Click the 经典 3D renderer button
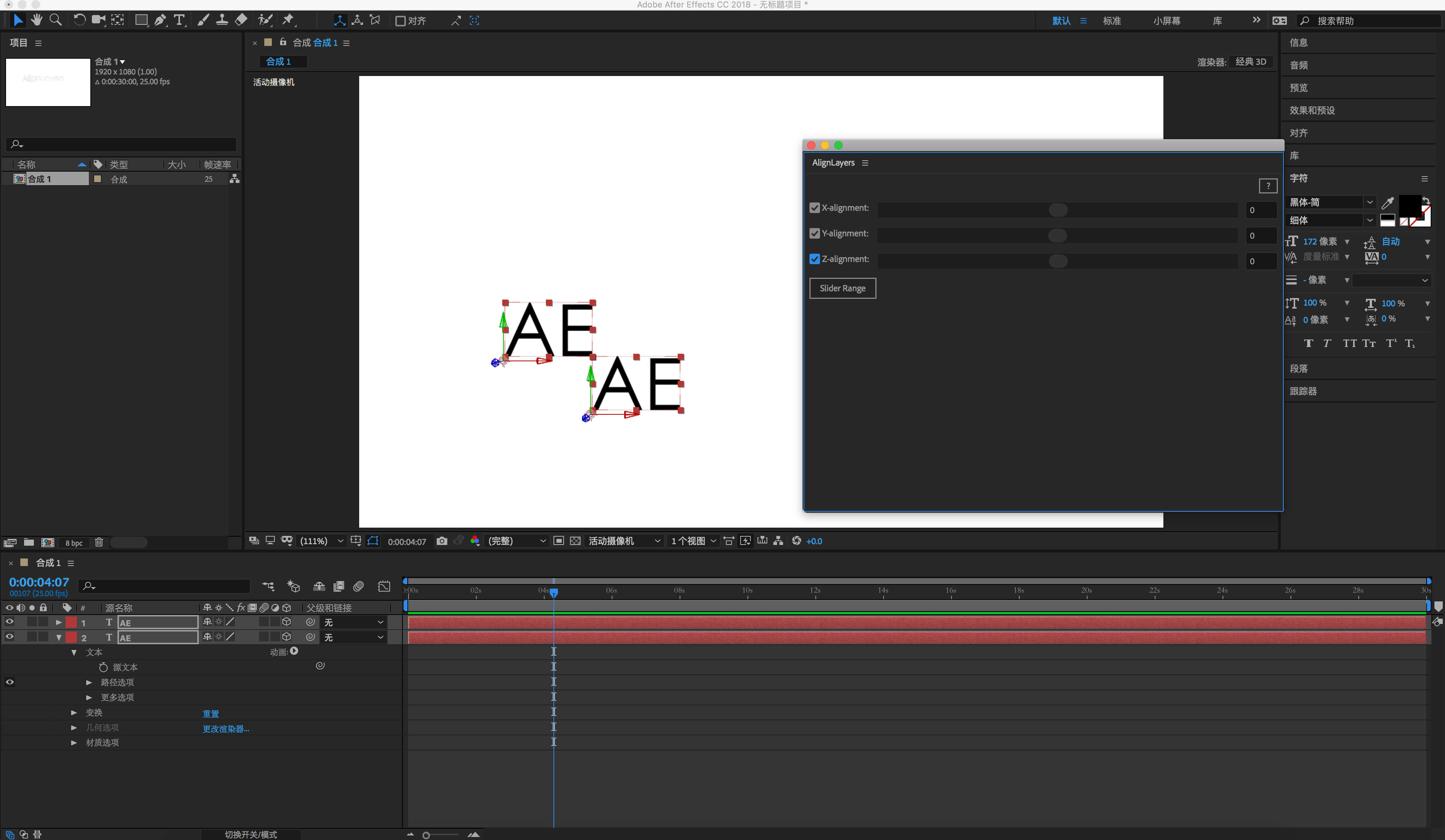The height and width of the screenshot is (840, 1445). [1251, 62]
